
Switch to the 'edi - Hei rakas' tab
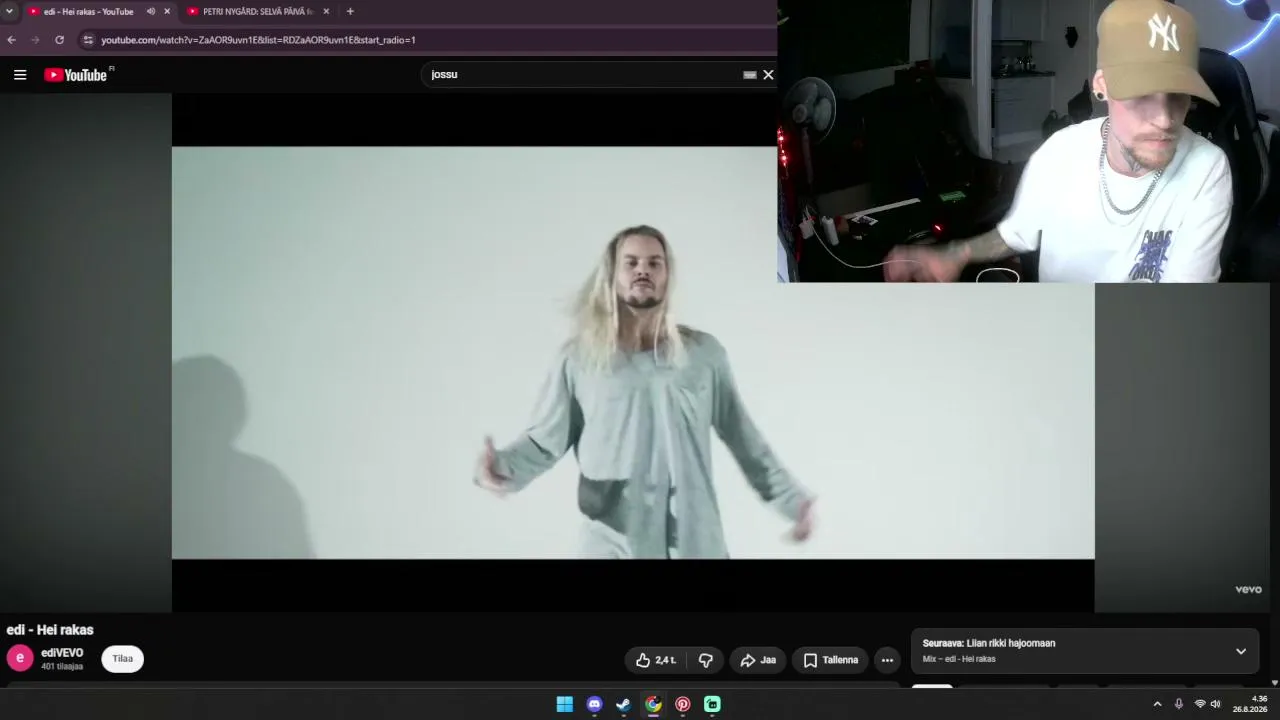88,12
